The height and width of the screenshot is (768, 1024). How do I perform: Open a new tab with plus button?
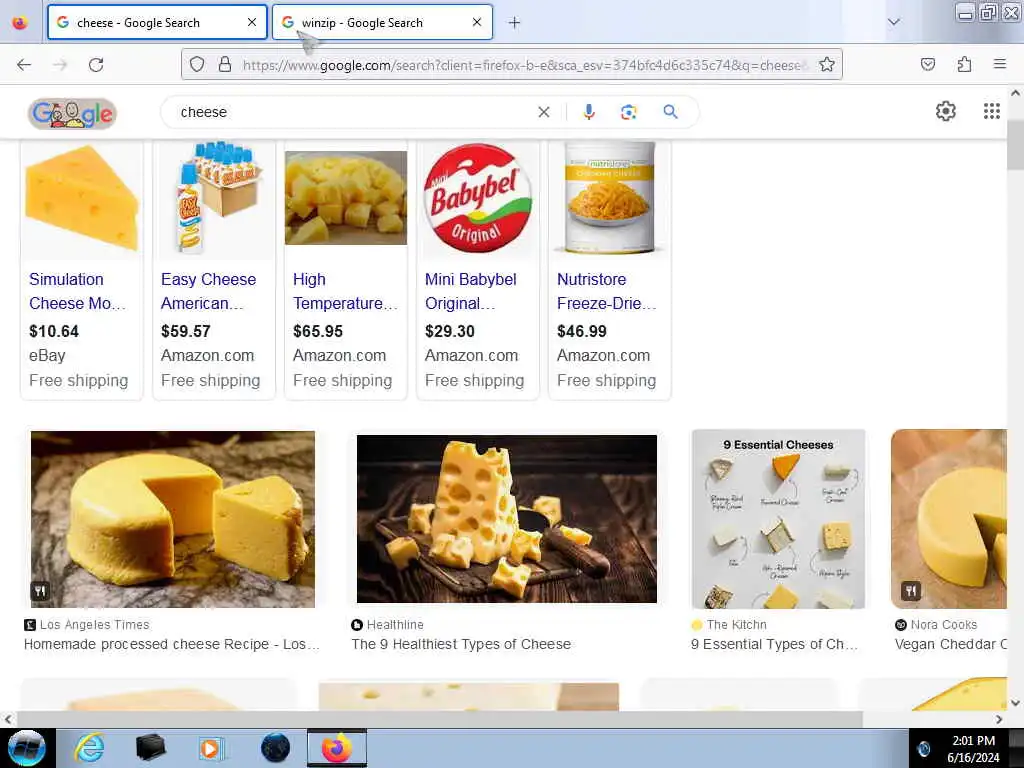click(x=515, y=23)
